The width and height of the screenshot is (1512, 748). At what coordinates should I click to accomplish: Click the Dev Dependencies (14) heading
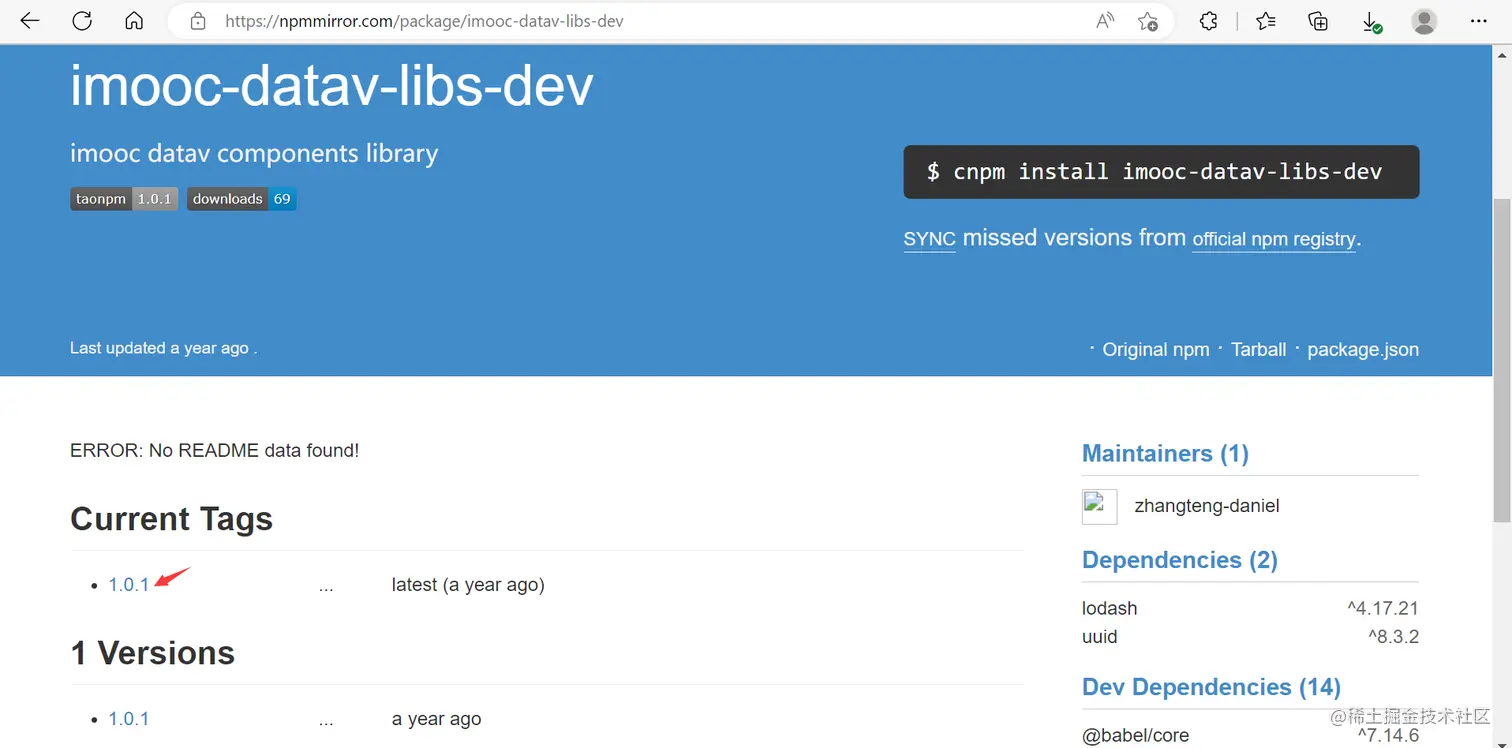coord(1211,687)
